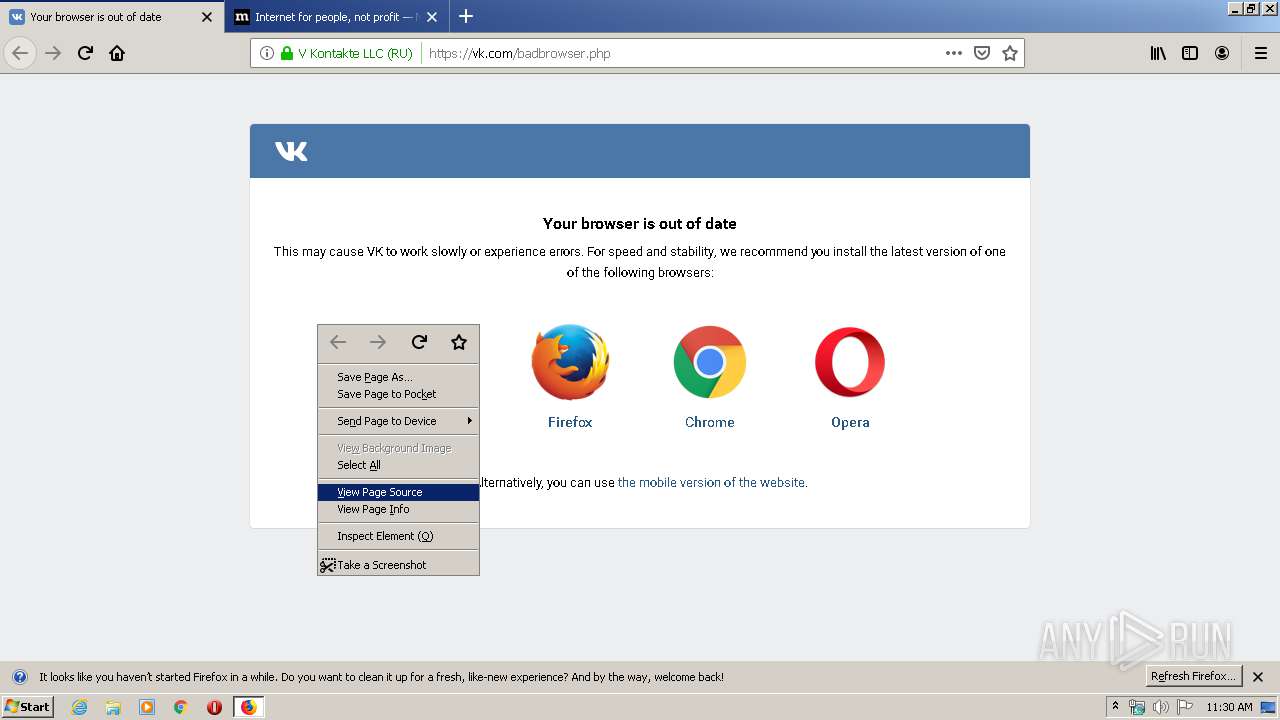Screen dimensions: 1280x720
Task: Choose Take a Screenshot menu item
Action: [398, 565]
